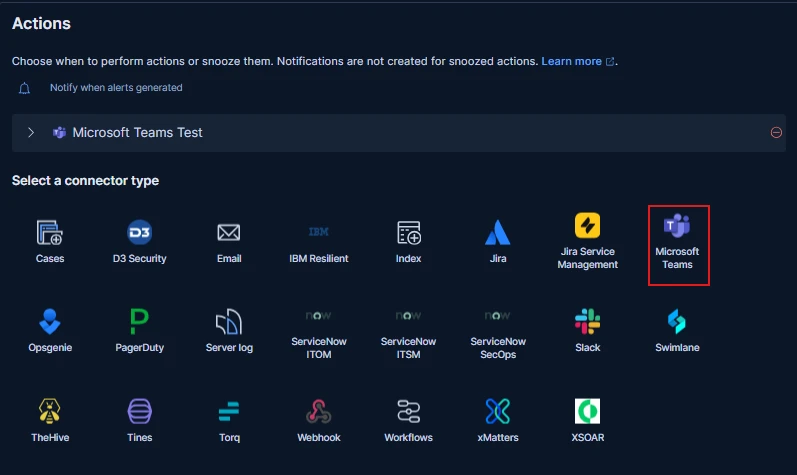Image resolution: width=797 pixels, height=475 pixels.
Task: Select the Cases connector icon
Action: point(49,233)
